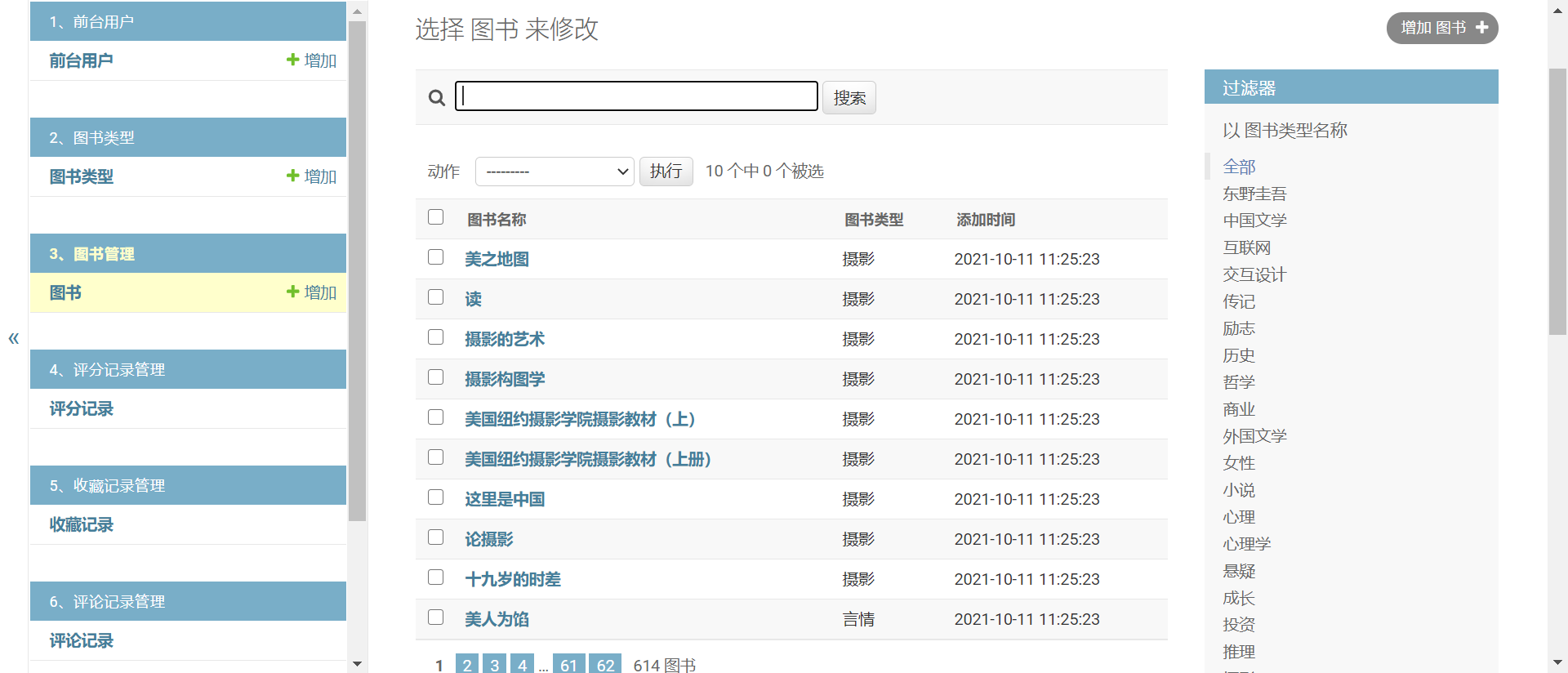Screen dimensions: 1568x673
Task: Go to page 61
Action: [x=569, y=665]
